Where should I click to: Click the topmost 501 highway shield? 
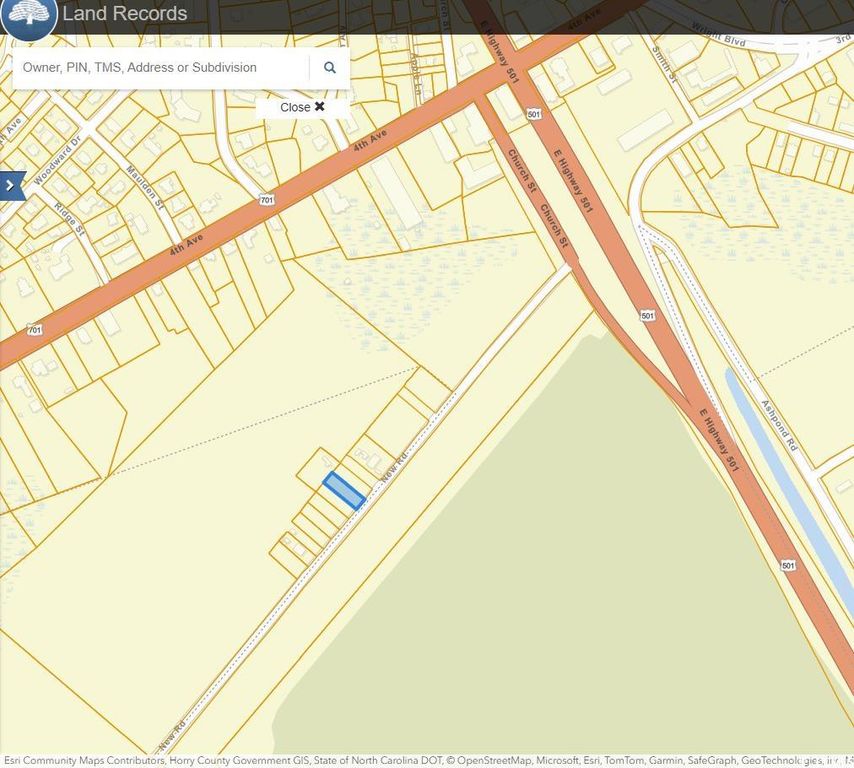[535, 115]
